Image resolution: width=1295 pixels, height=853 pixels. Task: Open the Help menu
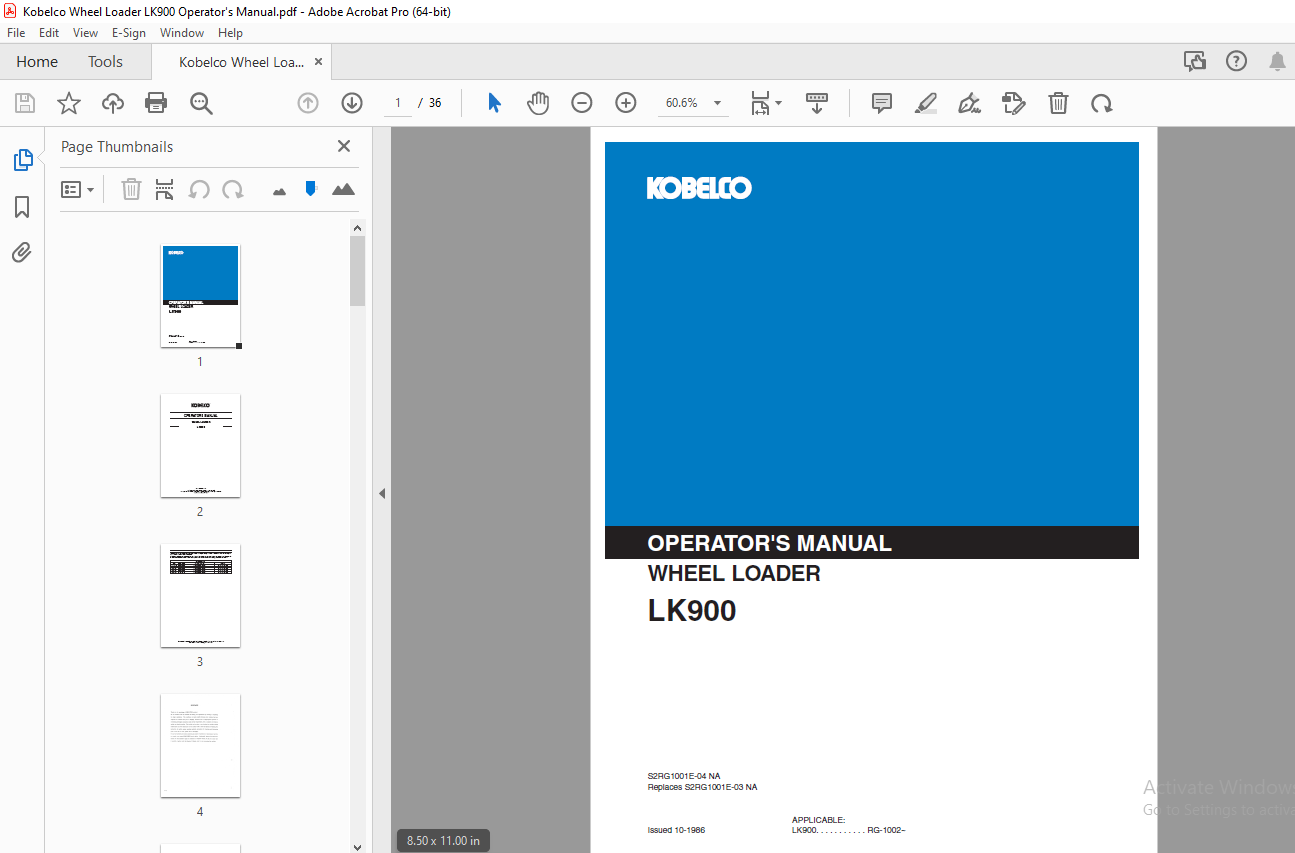(x=231, y=33)
